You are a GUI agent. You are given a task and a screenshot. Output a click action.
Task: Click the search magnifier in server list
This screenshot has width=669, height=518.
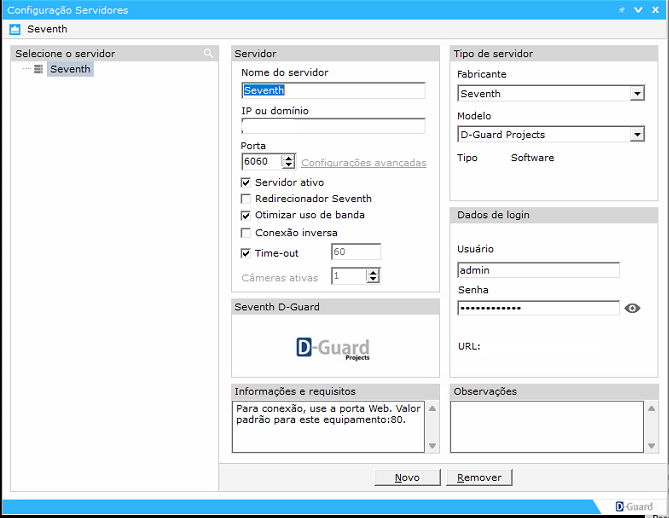(208, 54)
